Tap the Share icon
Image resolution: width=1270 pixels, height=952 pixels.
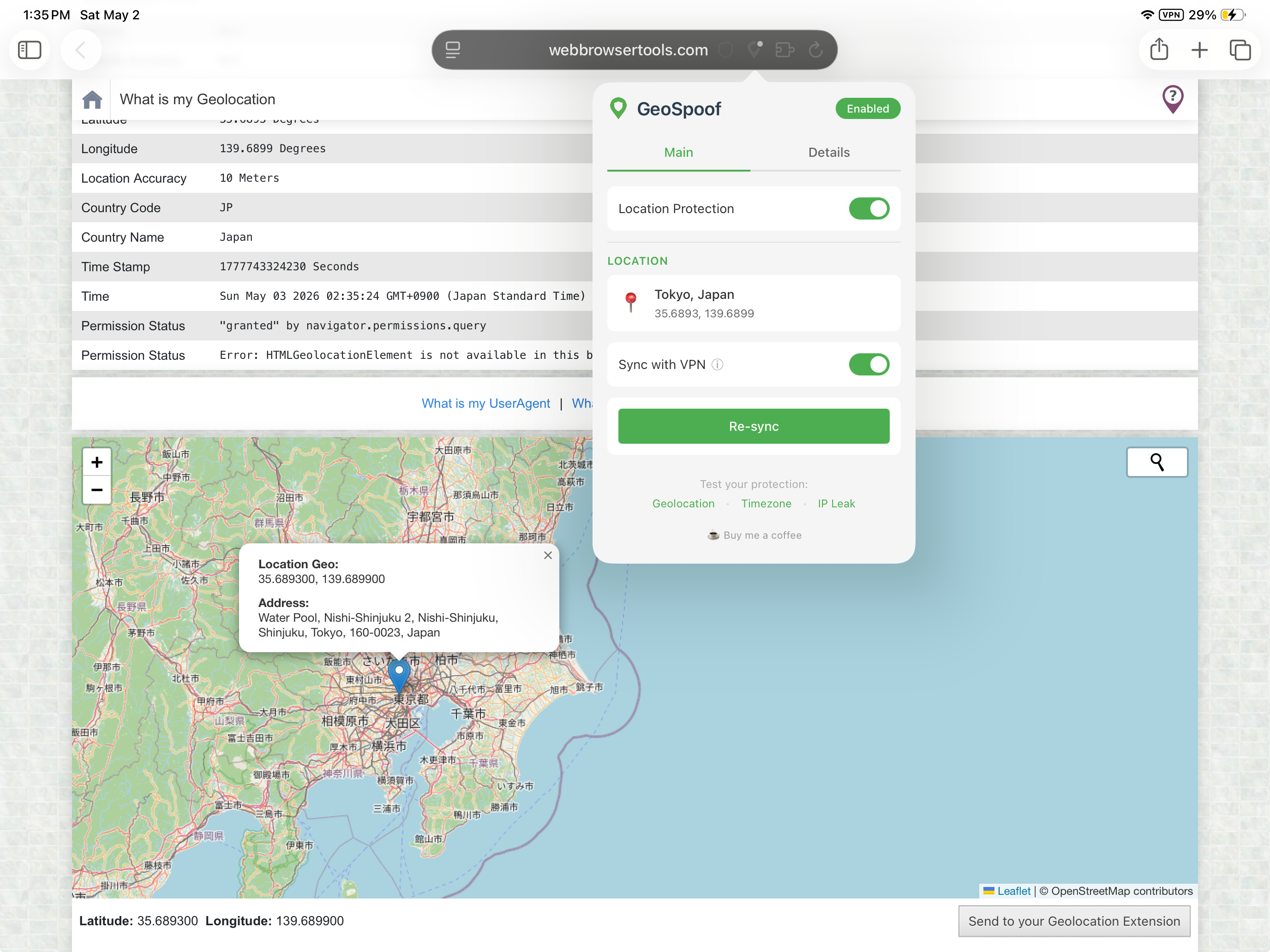pyautogui.click(x=1159, y=49)
